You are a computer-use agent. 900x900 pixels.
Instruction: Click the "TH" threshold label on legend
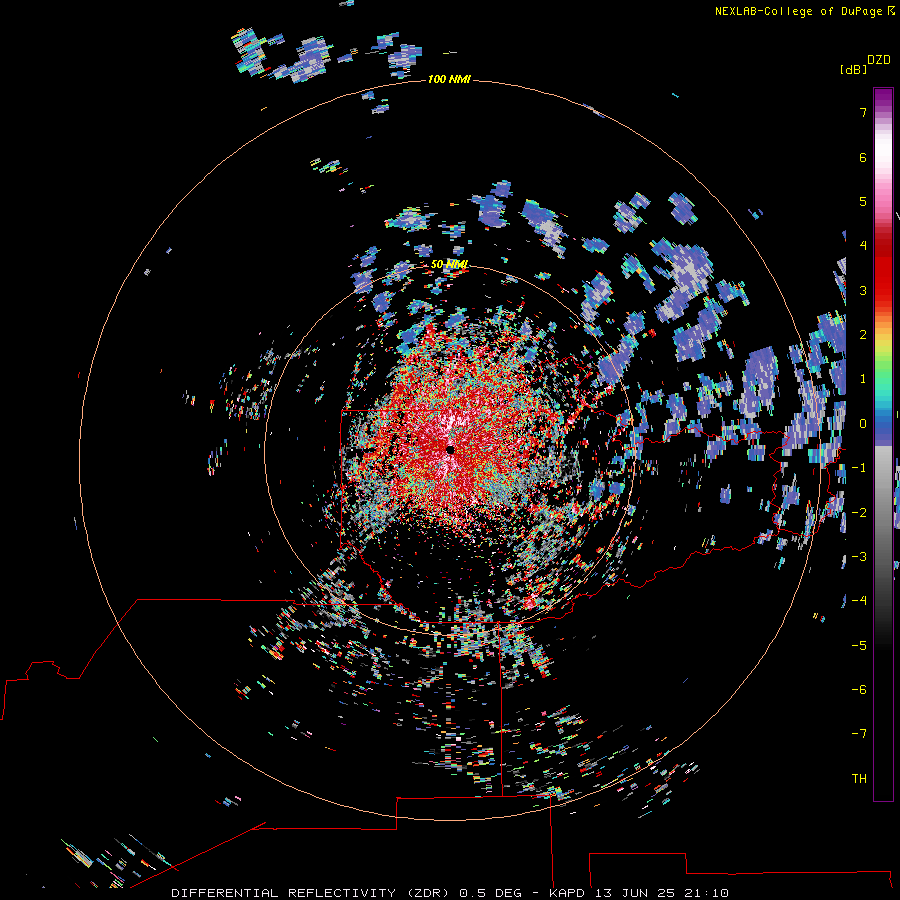coord(859,779)
